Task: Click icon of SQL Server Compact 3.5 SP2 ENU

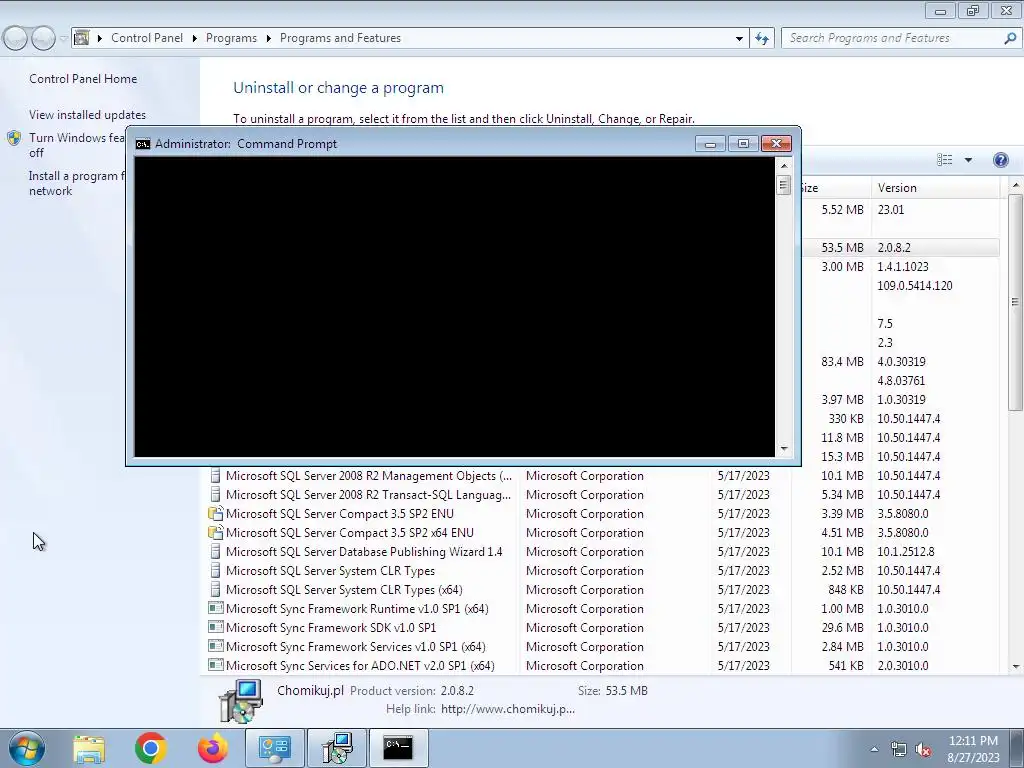Action: pos(216,513)
